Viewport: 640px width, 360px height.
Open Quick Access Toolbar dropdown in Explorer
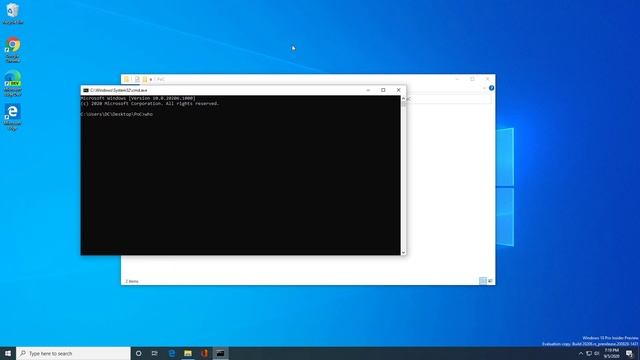pyautogui.click(x=151, y=79)
